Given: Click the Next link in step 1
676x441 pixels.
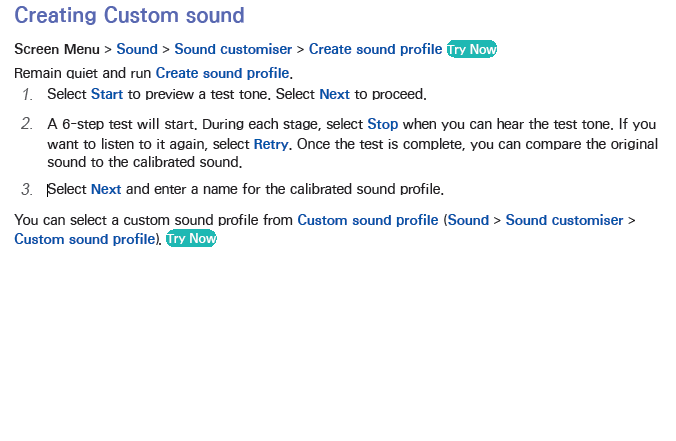Looking at the screenshot, I should [335, 94].
